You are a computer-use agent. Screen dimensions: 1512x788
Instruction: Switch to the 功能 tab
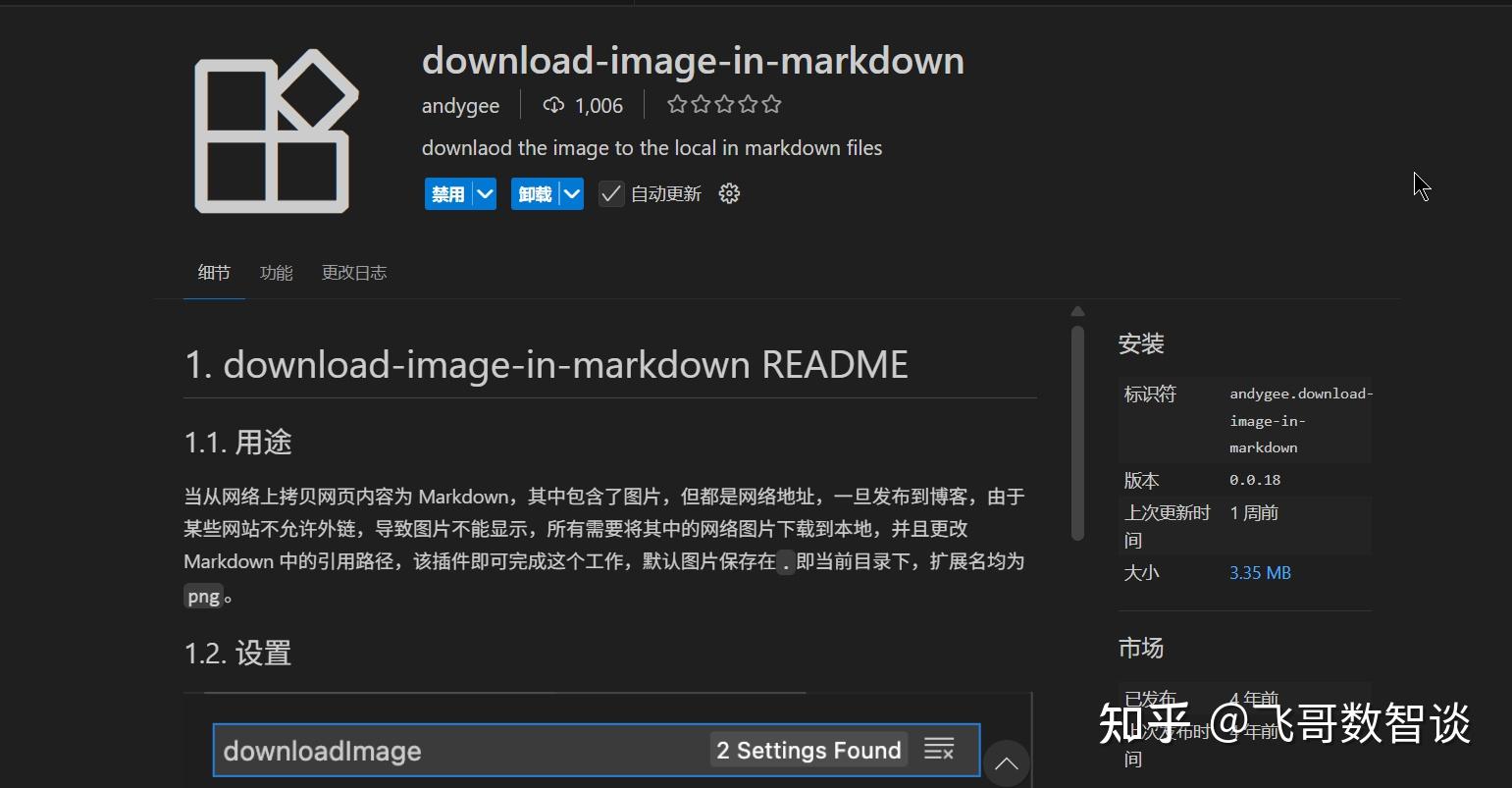[x=277, y=273]
